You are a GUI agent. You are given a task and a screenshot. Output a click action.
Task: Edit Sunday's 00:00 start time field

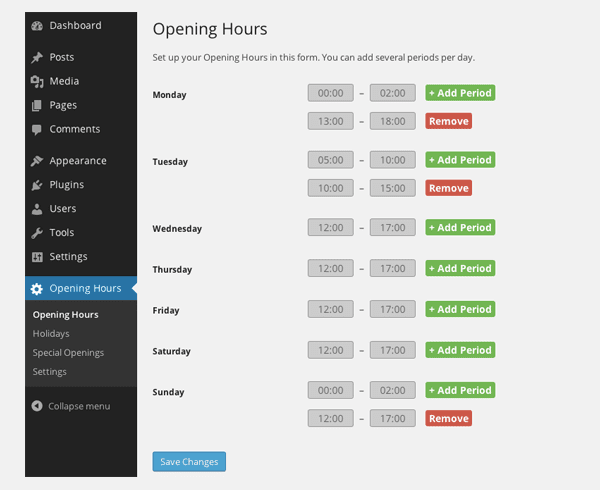point(331,391)
